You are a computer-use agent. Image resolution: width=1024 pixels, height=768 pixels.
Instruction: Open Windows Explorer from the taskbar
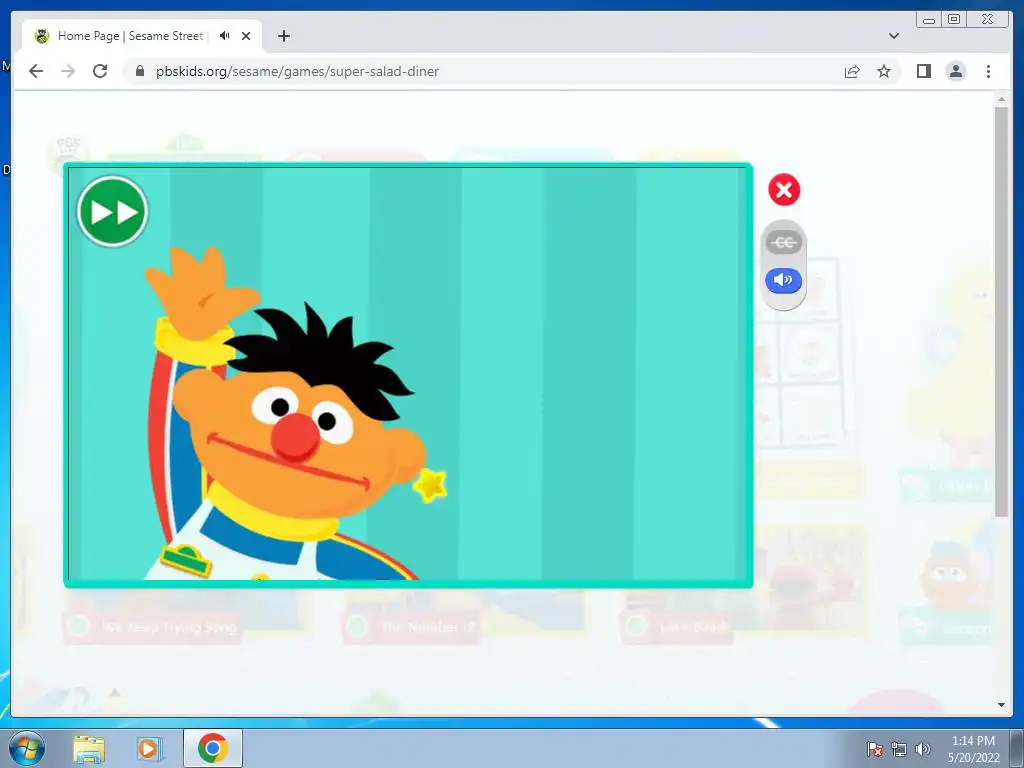(89, 748)
